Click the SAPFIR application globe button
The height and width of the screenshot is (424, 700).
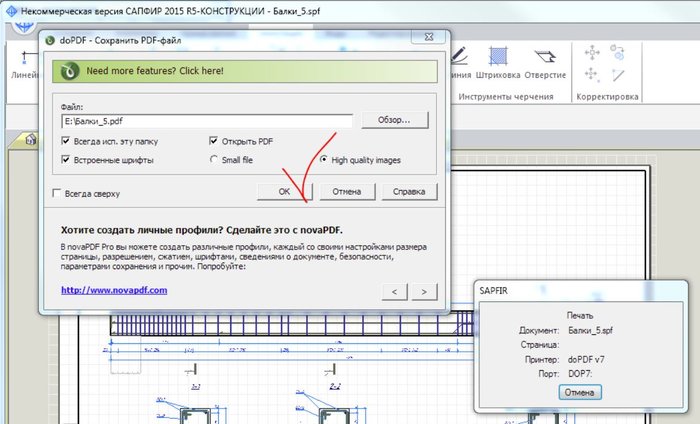(24, 28)
